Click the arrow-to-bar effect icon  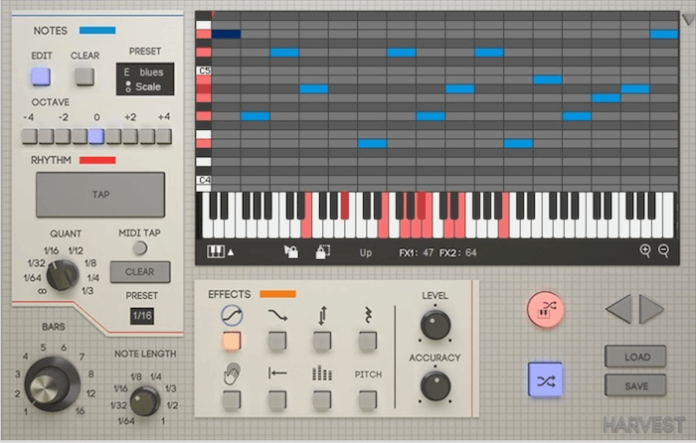coord(277,374)
